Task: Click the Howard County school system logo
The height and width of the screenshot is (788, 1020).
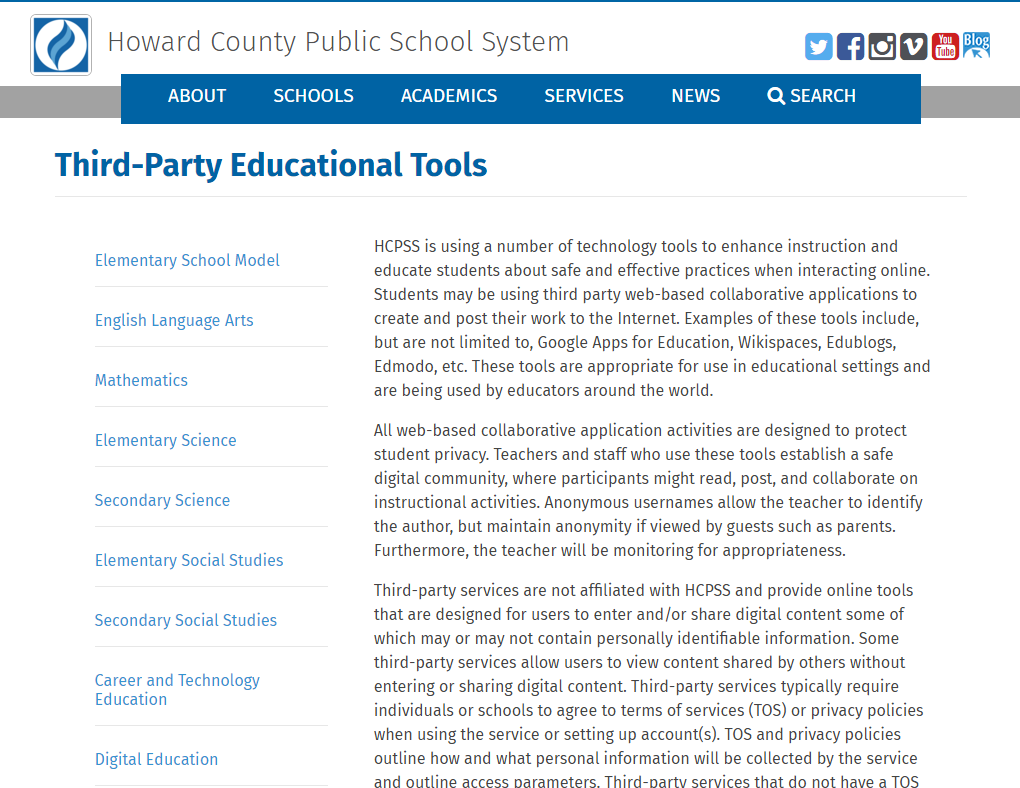Action: [x=61, y=45]
